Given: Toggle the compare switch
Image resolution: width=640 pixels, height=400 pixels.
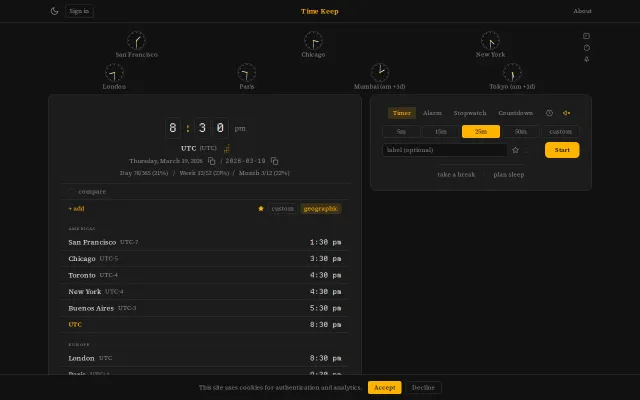Looking at the screenshot, I should 72,191.
